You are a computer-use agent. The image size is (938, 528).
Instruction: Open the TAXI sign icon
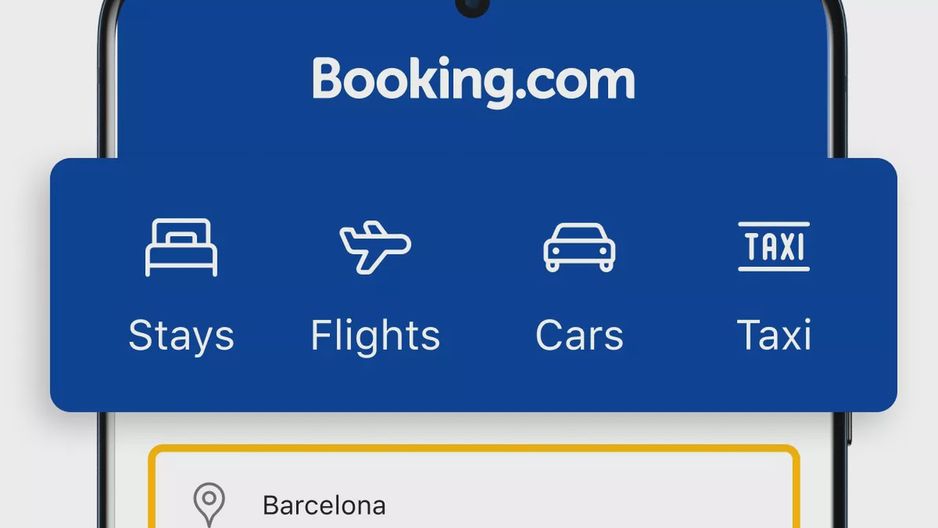coord(773,246)
